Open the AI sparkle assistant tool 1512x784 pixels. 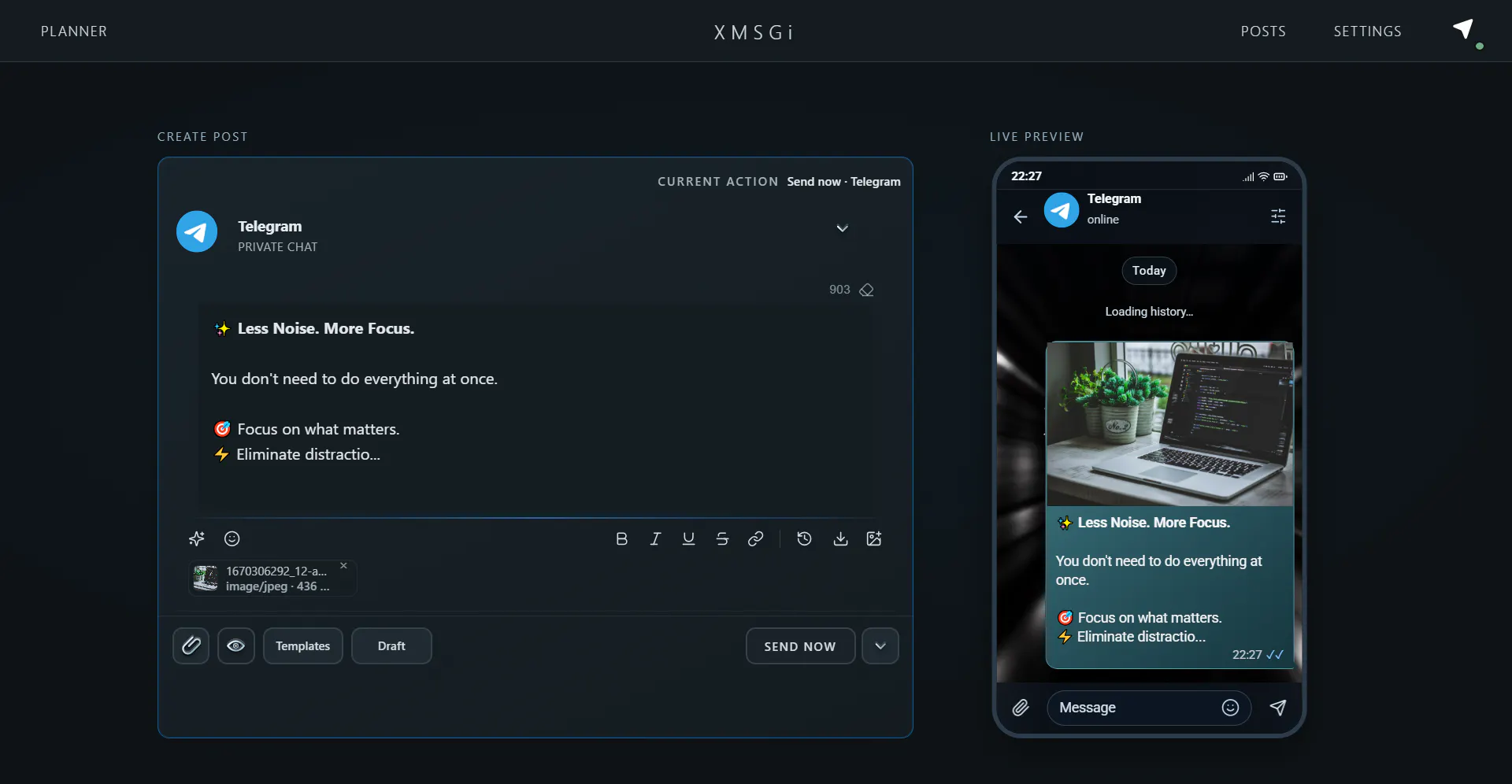[x=197, y=538]
